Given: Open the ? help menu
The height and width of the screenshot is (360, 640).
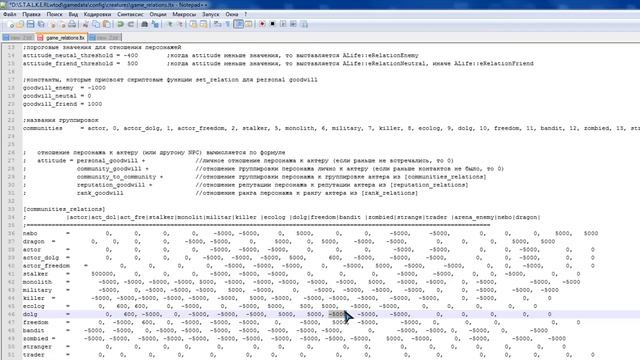Looking at the screenshot, I should [x=246, y=14].
